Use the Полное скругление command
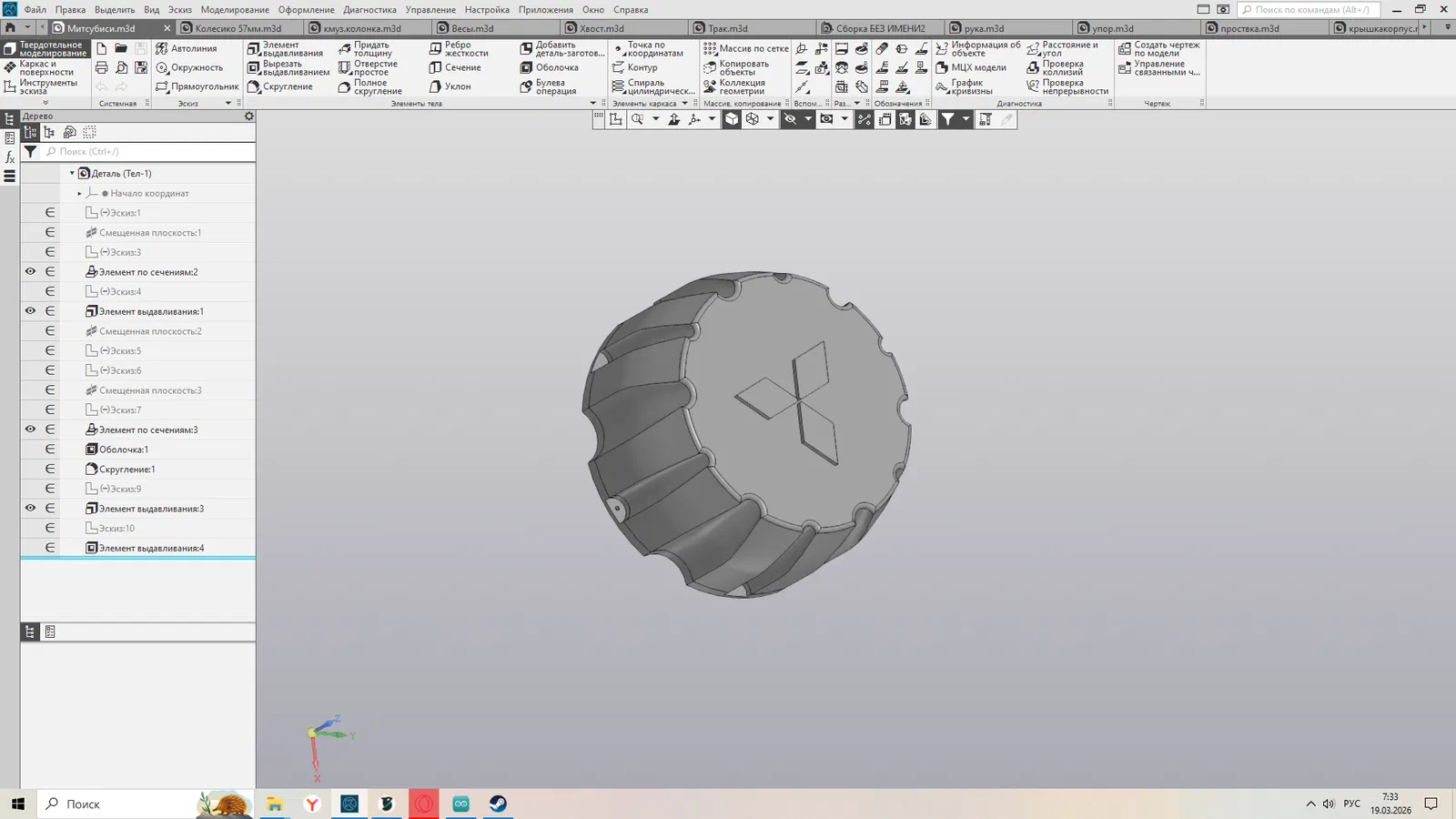This screenshot has height=819, width=1456. tap(369, 87)
